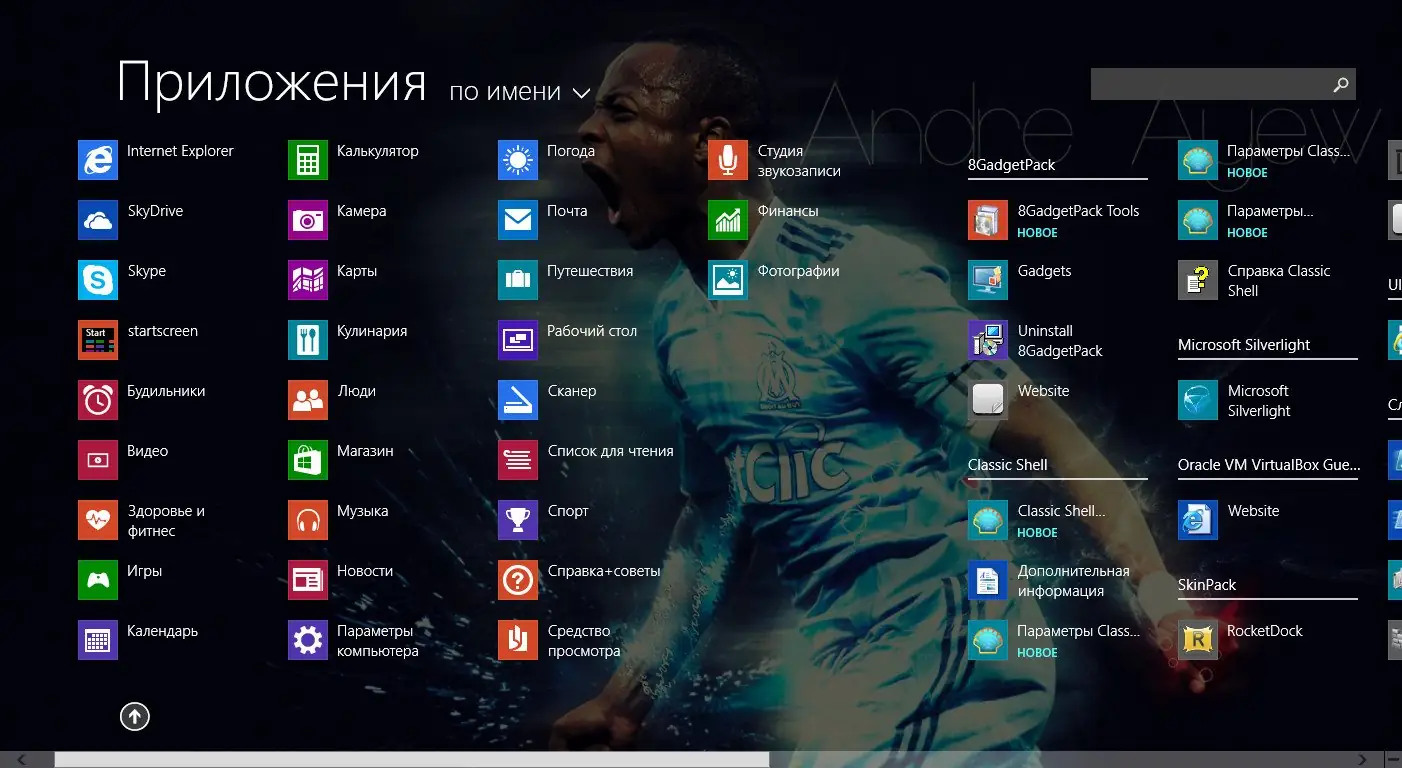The width and height of the screenshot is (1402, 768).
Task: Launch the Люди app
Action: coord(332,400)
